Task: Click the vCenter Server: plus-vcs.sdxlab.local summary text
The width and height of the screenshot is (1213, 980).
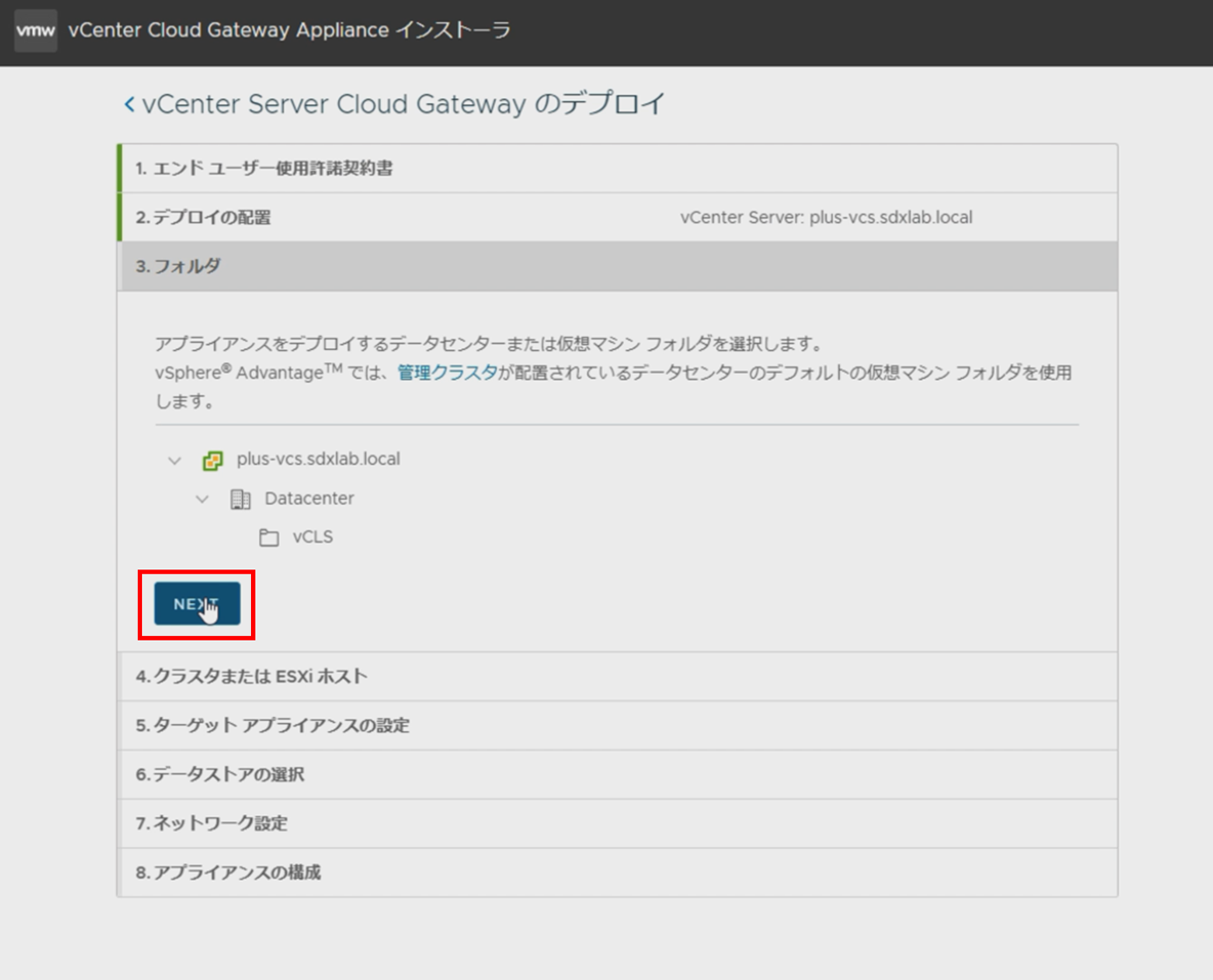Action: click(x=826, y=218)
